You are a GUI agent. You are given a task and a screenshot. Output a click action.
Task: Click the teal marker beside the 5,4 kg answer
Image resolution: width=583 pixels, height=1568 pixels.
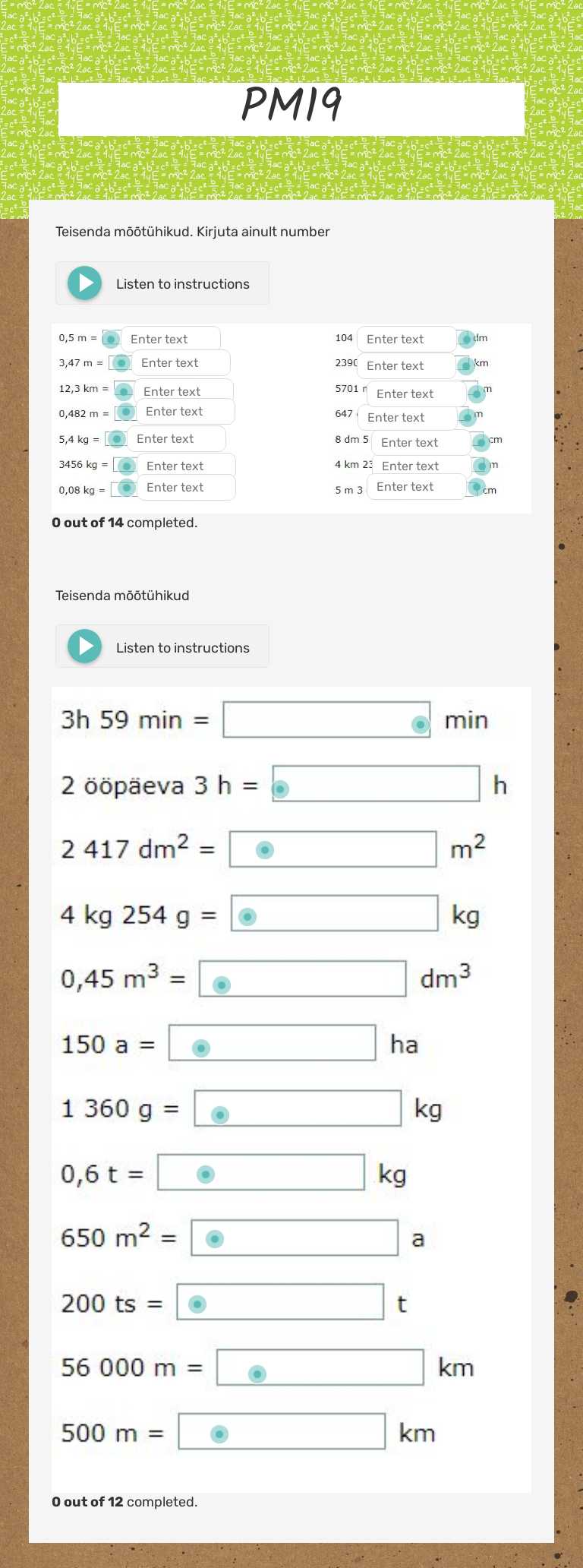[x=115, y=439]
